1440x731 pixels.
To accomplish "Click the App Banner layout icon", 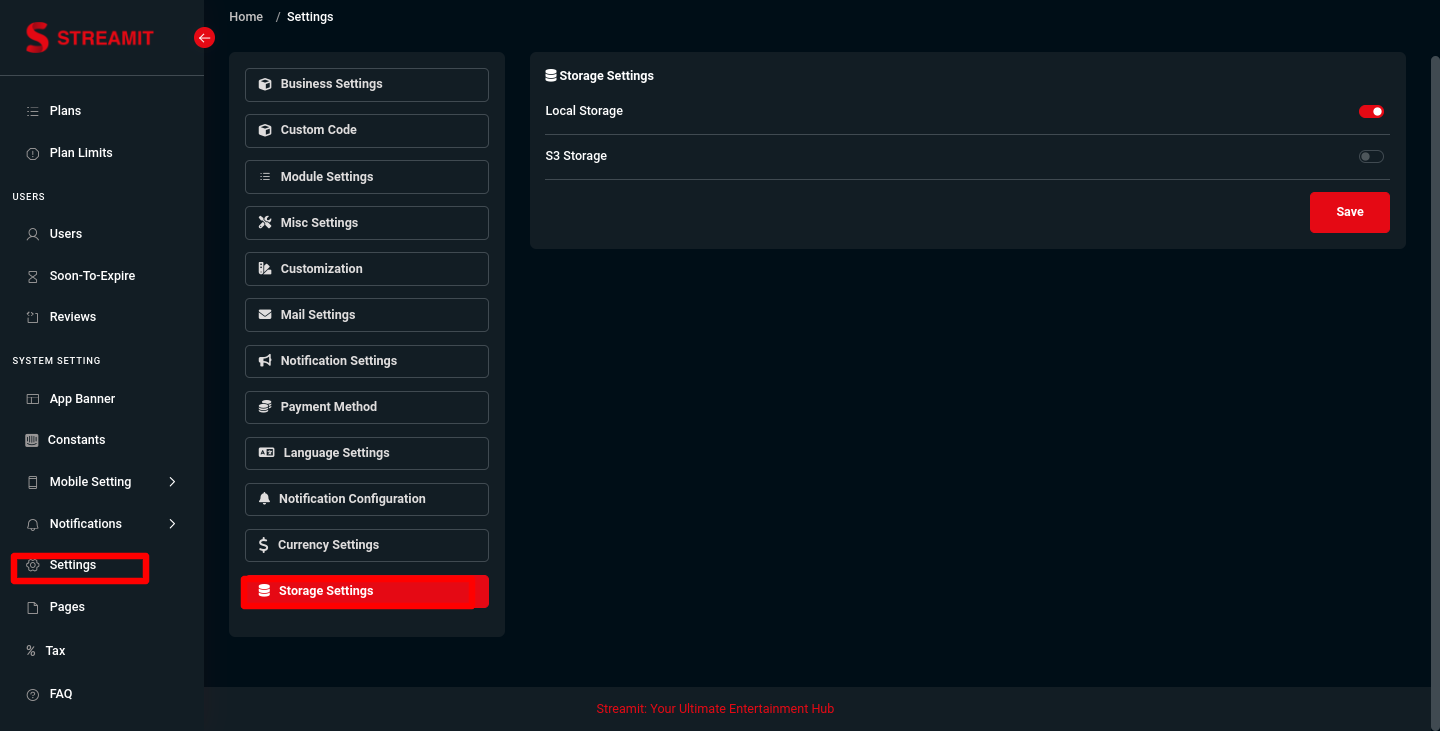I will pyautogui.click(x=32, y=399).
